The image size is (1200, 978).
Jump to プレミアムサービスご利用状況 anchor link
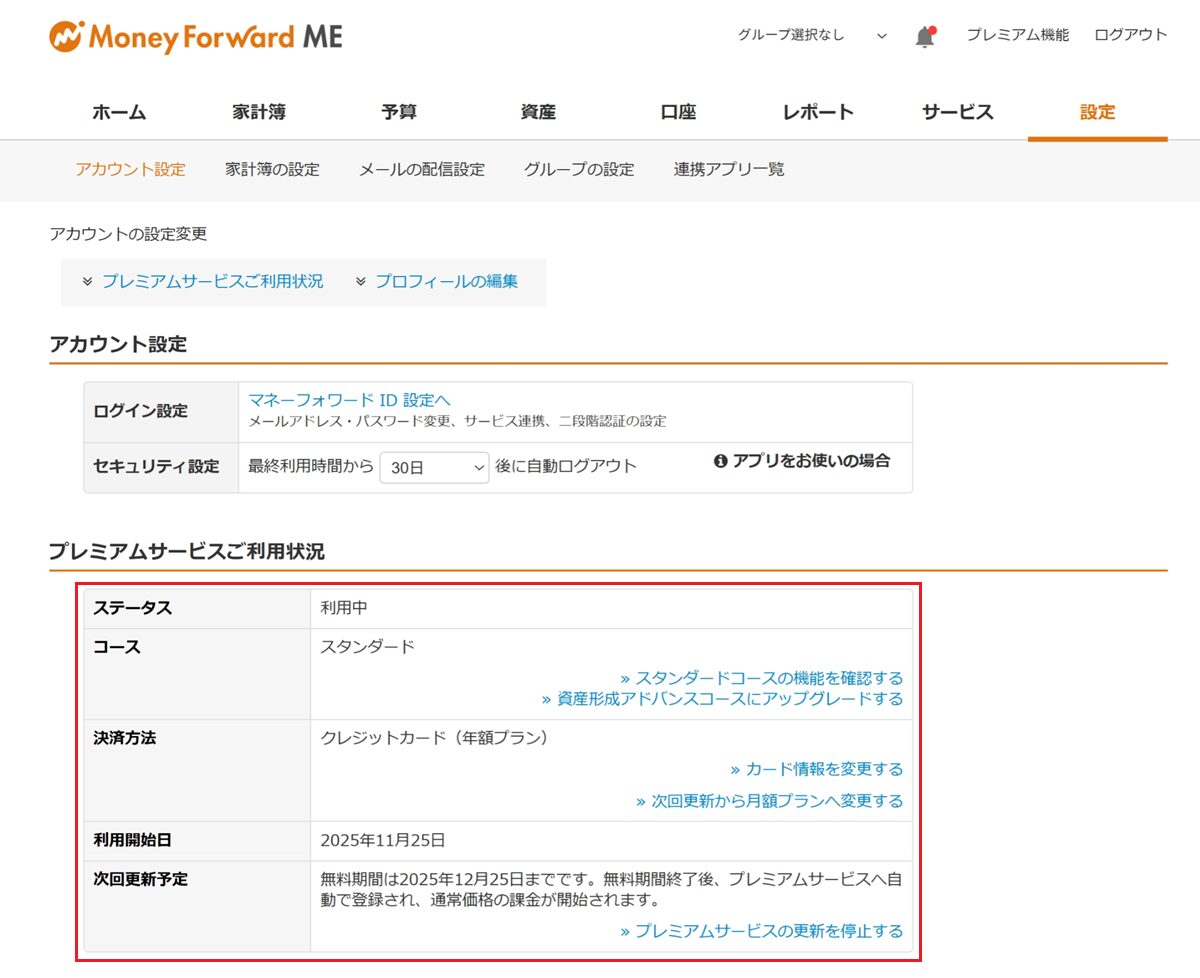pos(212,281)
